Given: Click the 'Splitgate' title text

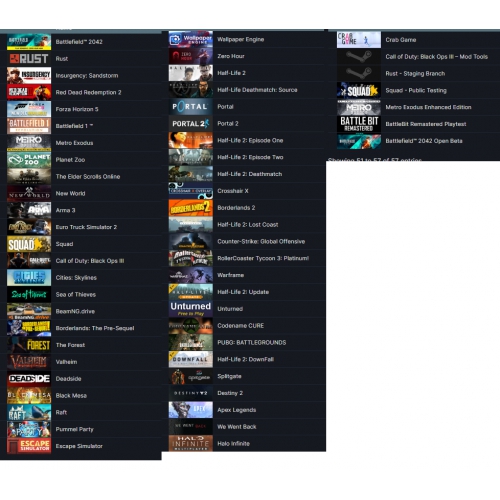Looking at the screenshot, I should click(229, 376).
